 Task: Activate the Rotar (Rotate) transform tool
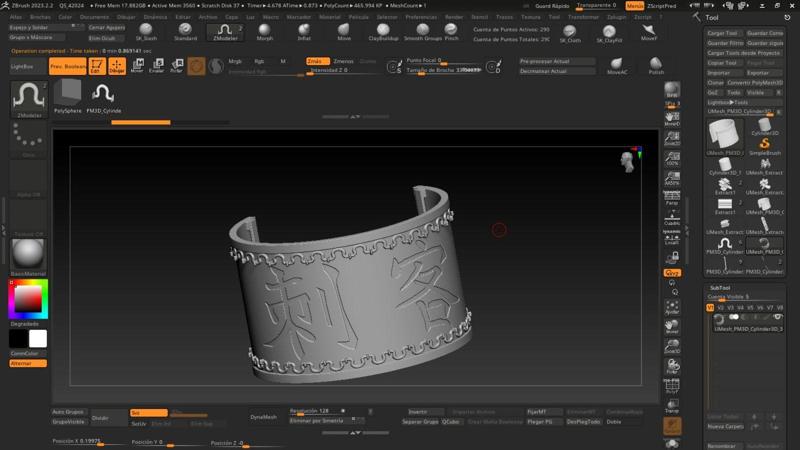tap(177, 66)
